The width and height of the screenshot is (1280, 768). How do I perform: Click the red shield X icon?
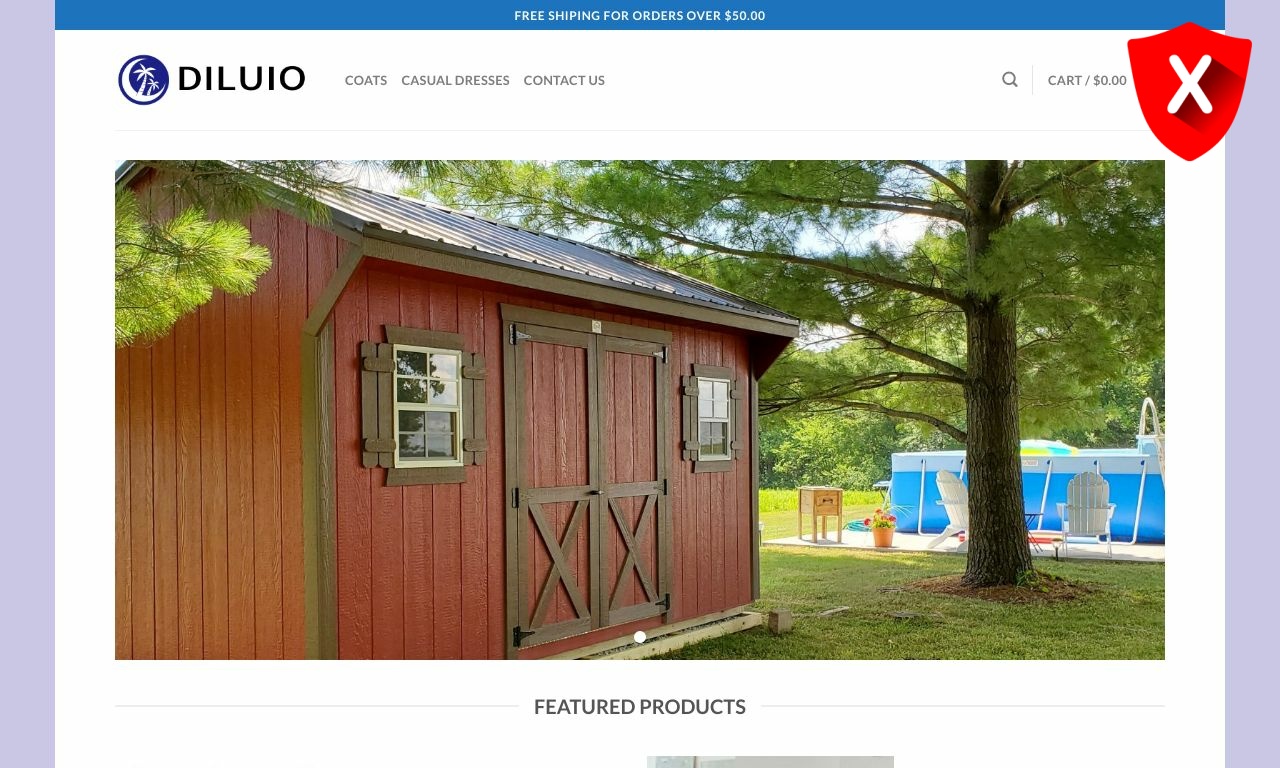pos(1190,91)
